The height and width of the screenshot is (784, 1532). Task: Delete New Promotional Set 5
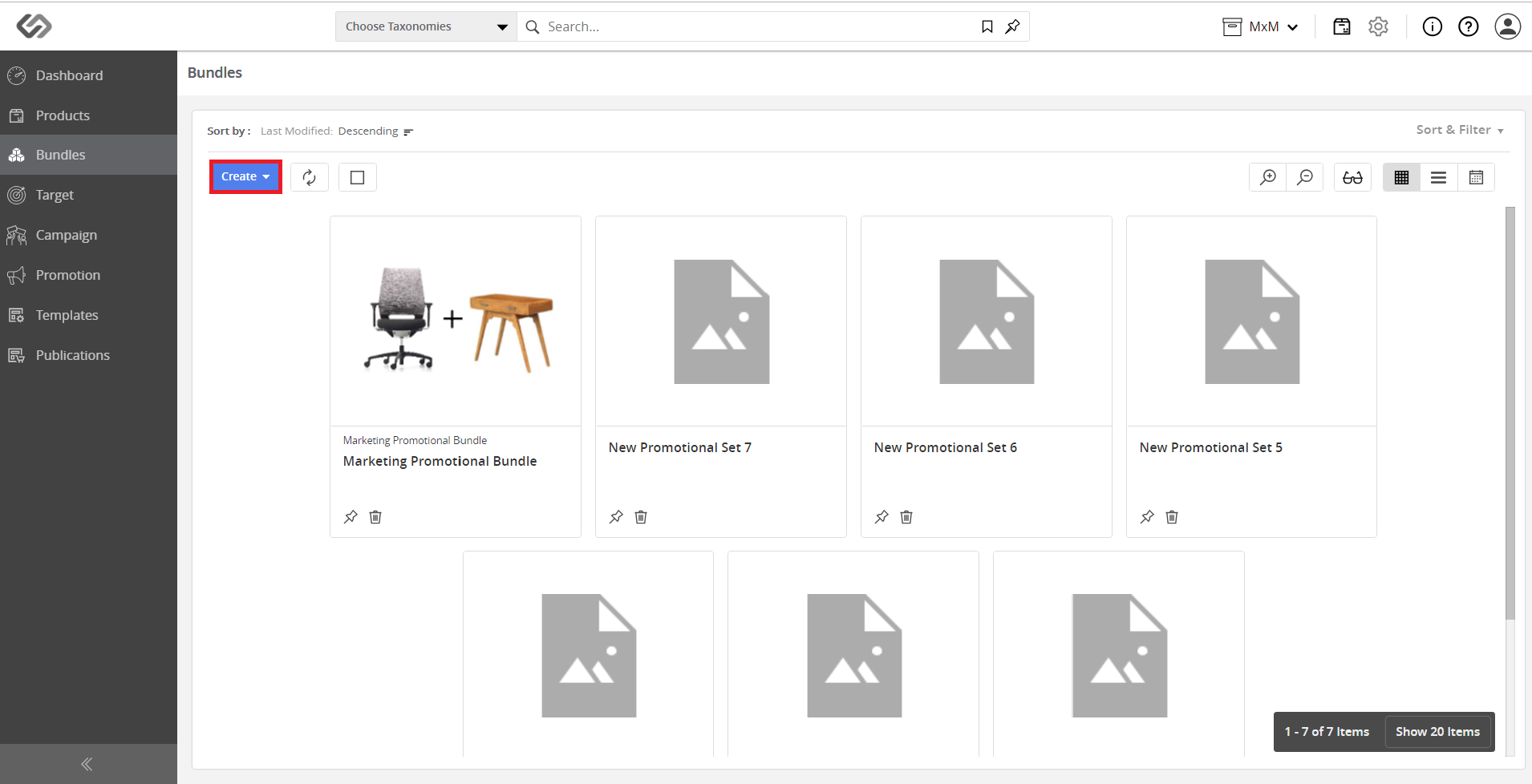pos(1172,517)
